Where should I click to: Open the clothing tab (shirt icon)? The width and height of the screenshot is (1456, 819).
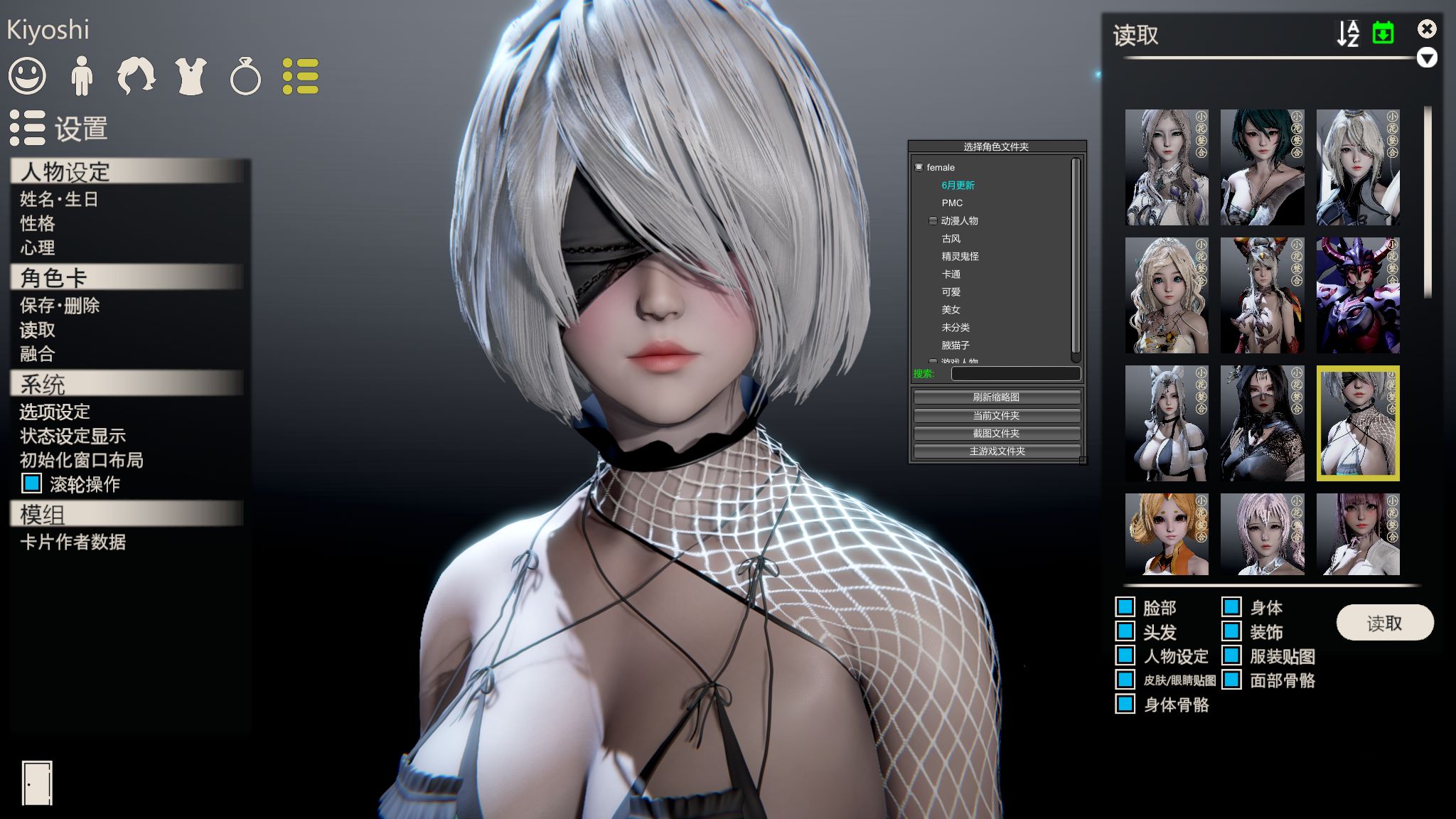click(x=191, y=76)
